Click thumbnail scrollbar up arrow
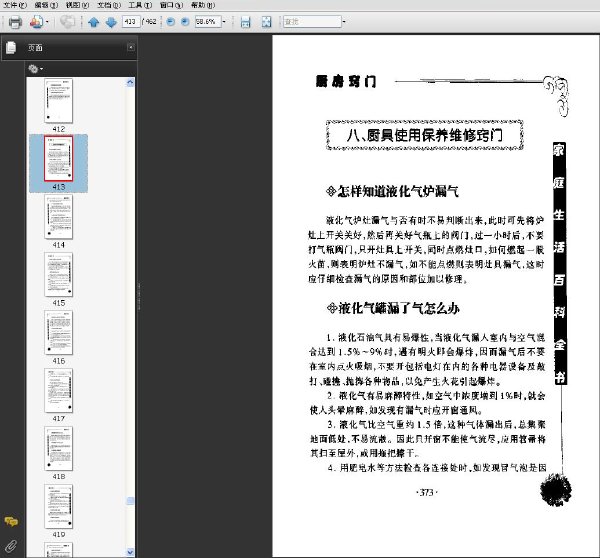This screenshot has height=558, width=600. (130, 82)
